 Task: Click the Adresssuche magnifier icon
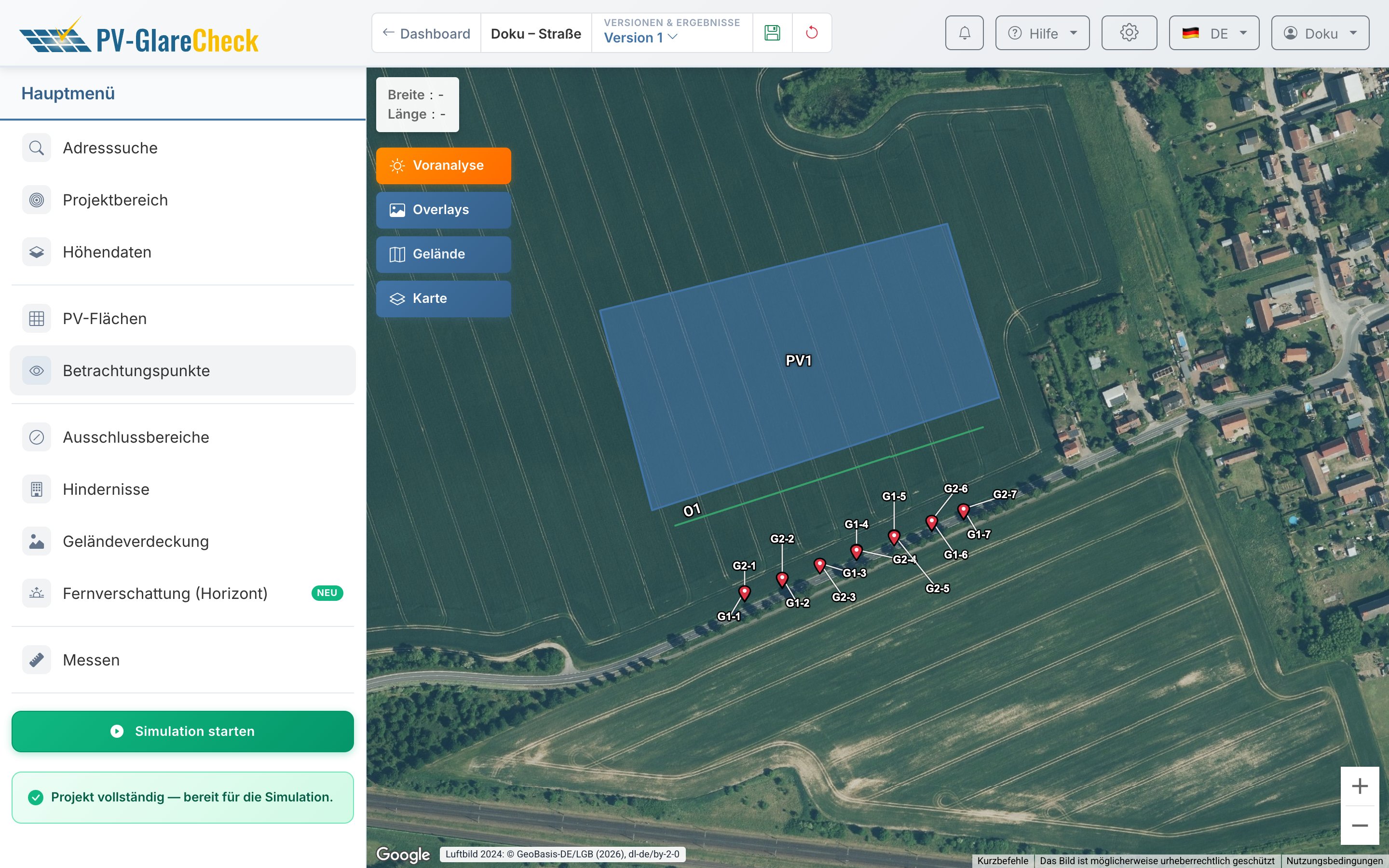tap(37, 148)
